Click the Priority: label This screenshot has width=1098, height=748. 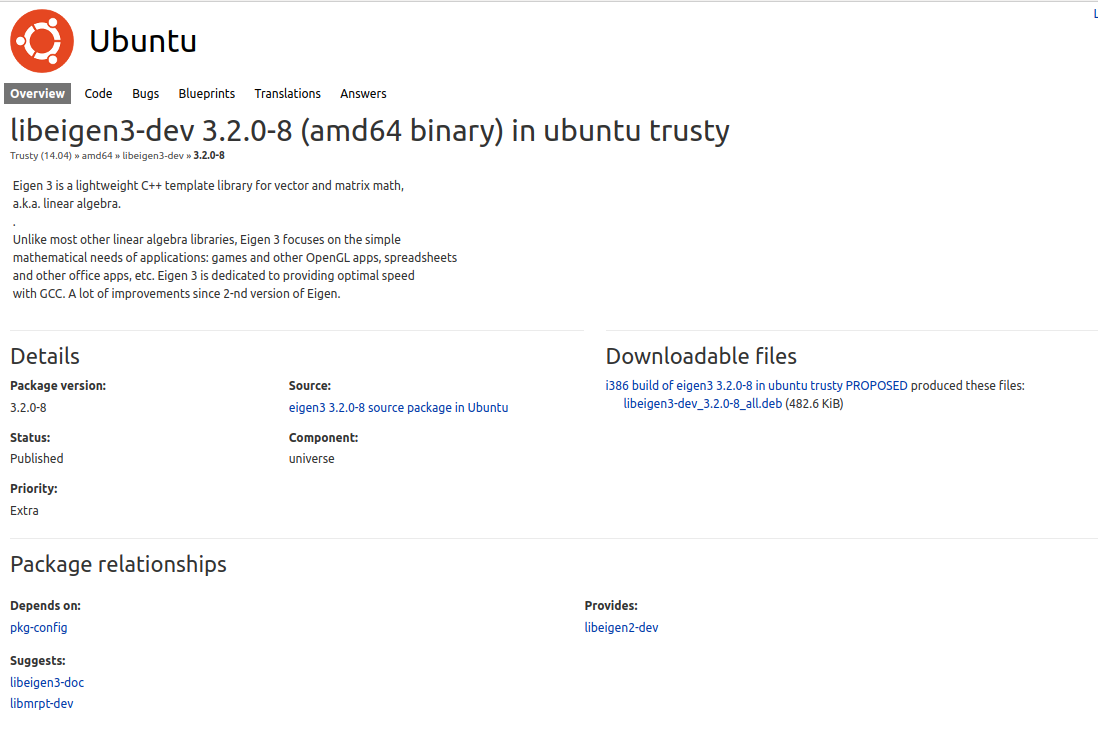point(34,489)
